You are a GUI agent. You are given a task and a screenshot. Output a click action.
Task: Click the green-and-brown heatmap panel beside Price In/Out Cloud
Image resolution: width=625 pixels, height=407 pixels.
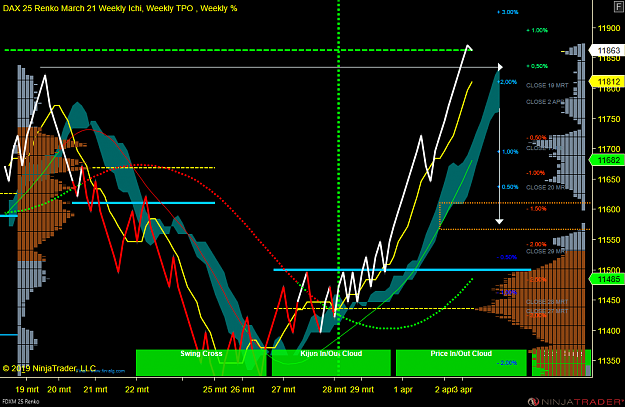coord(562,362)
